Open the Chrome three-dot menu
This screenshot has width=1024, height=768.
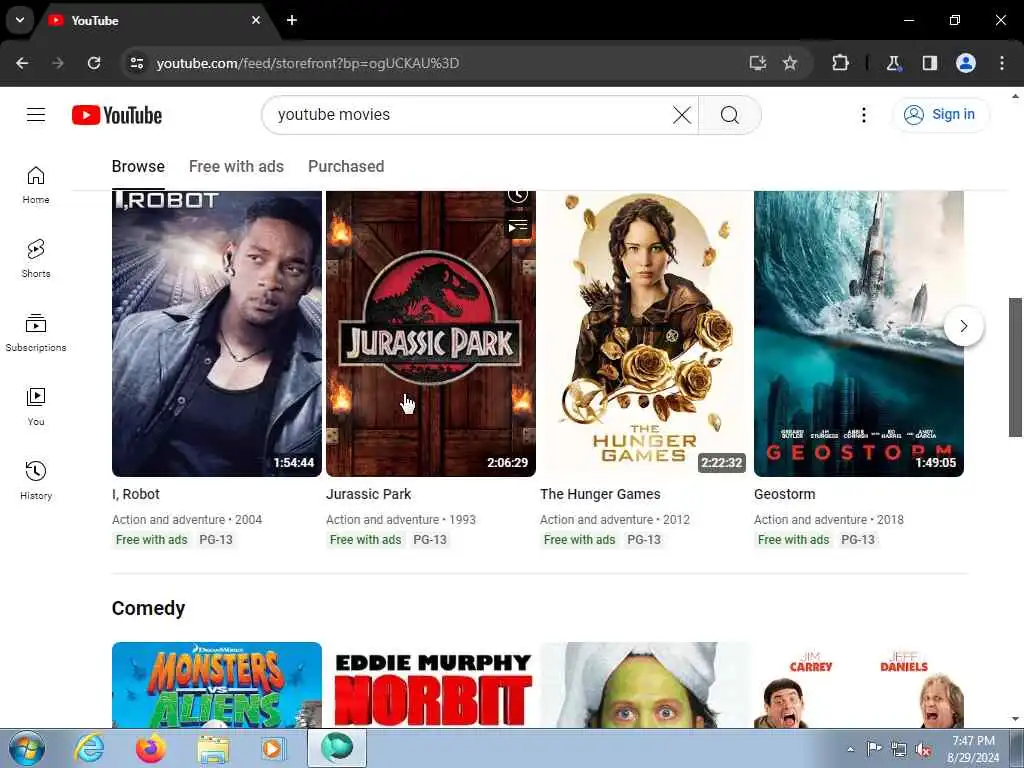(1002, 63)
